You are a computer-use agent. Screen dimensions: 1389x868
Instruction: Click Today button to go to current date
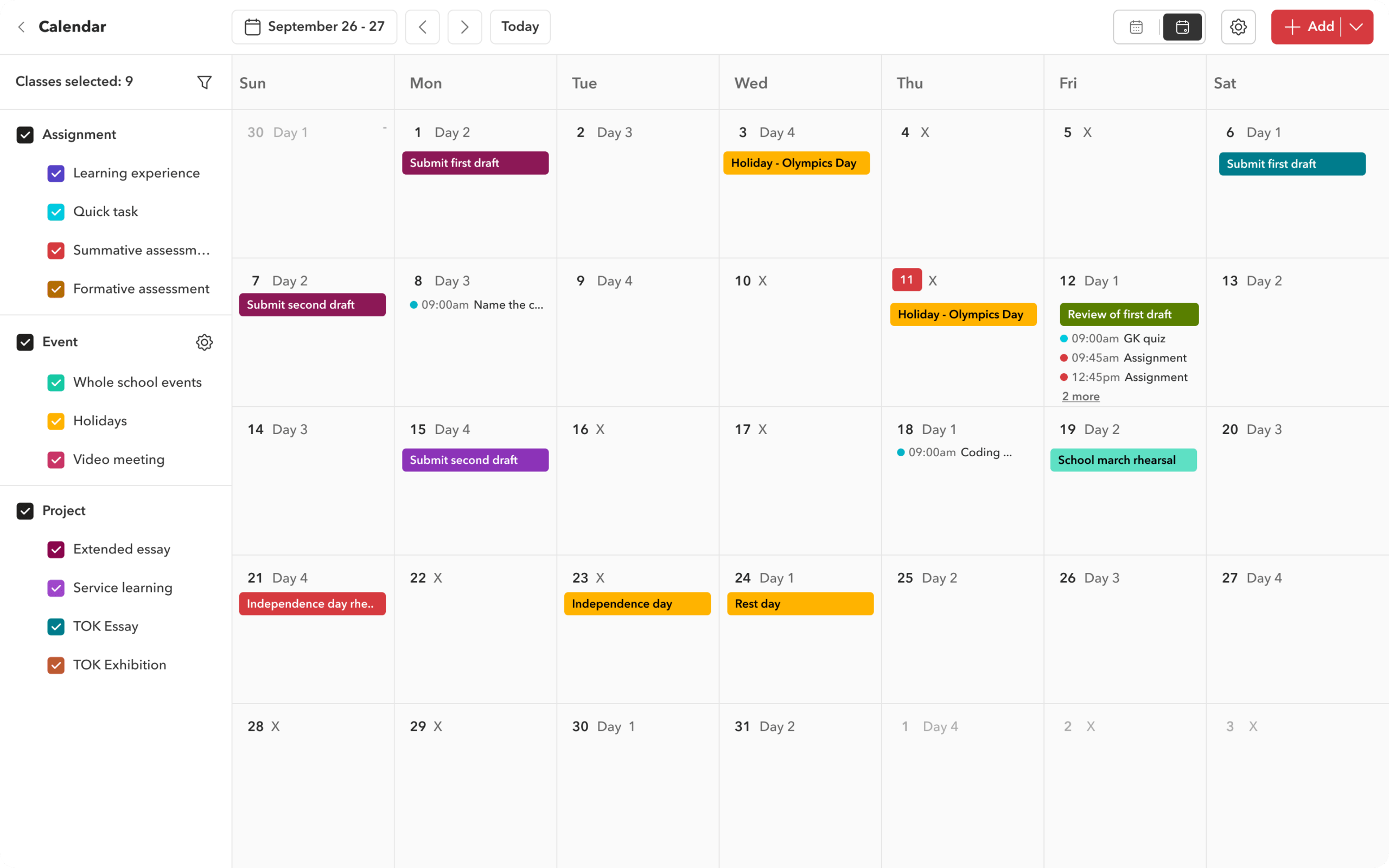(x=521, y=27)
